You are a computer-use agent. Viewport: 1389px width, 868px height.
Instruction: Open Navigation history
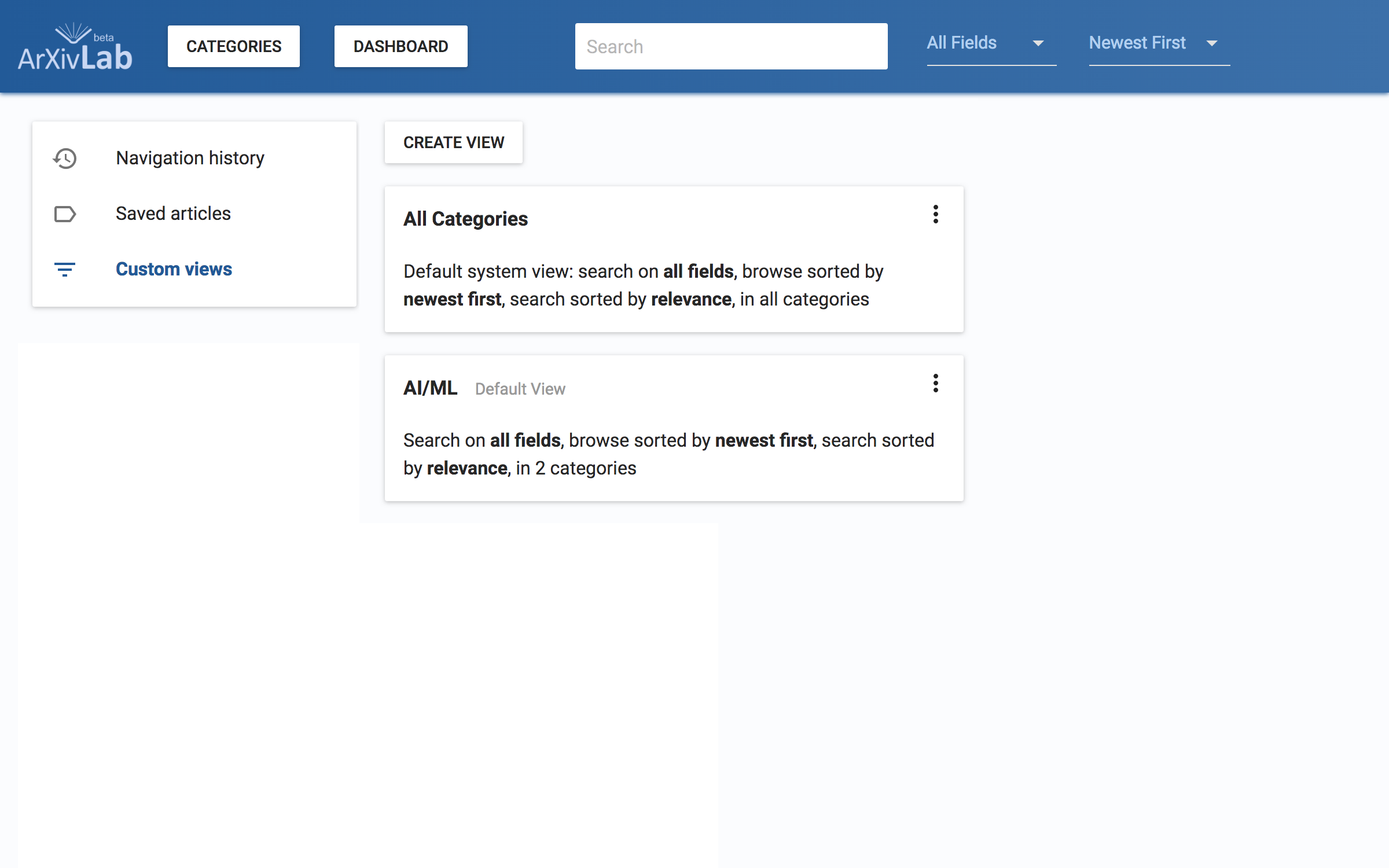[x=194, y=158]
